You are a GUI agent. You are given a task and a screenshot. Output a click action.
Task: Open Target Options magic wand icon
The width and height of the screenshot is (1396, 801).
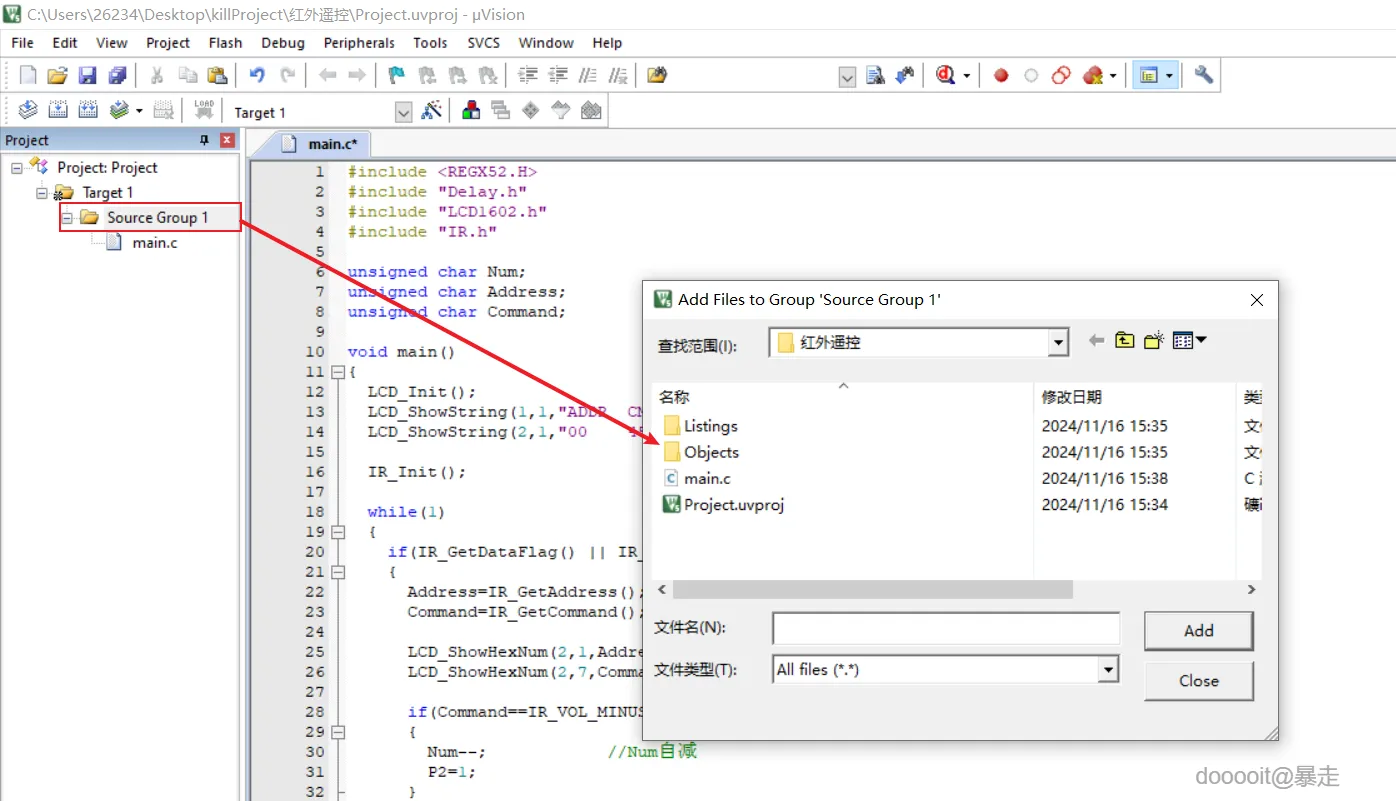(432, 111)
